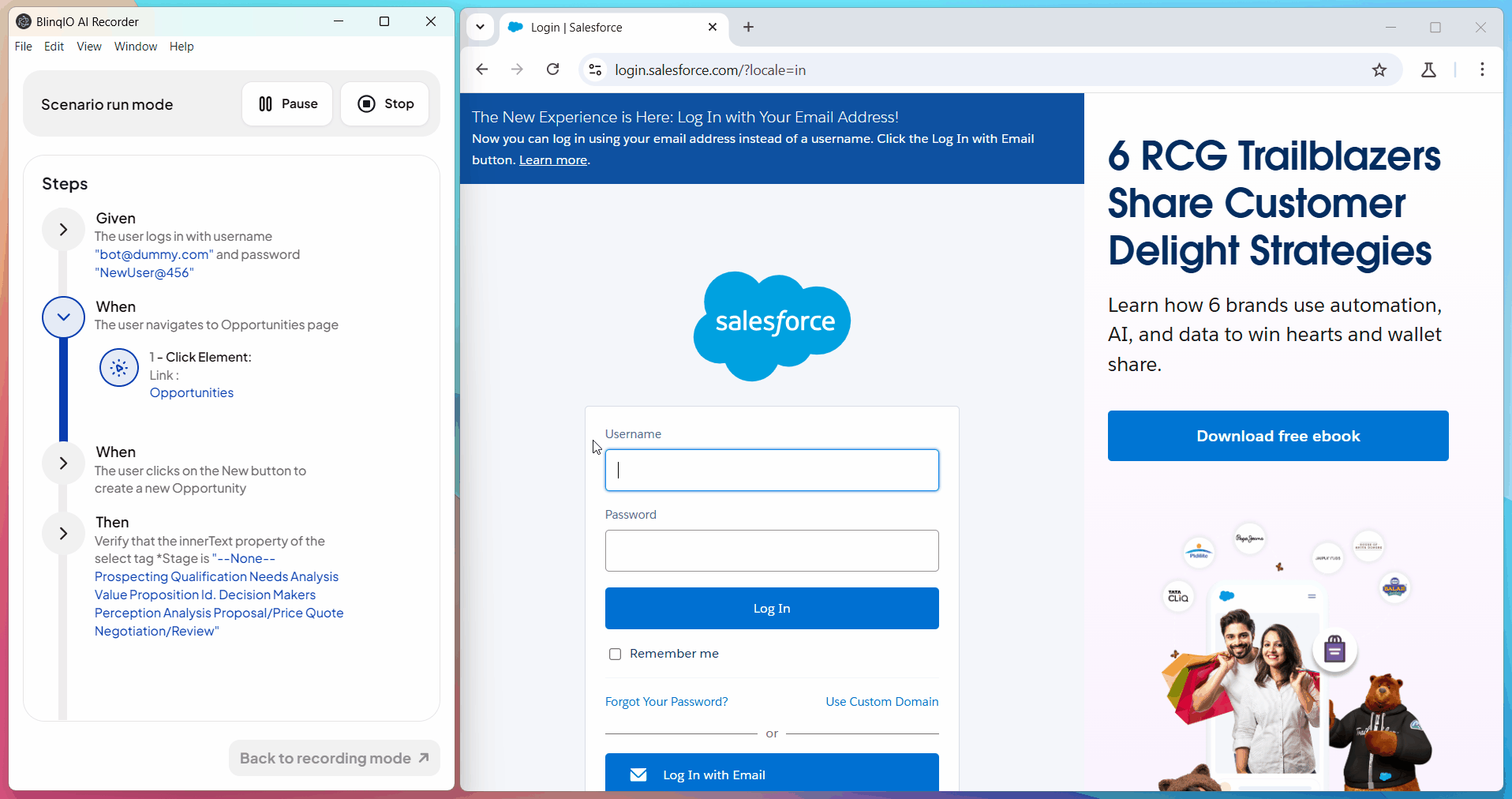Click the Pause scenario icon

point(265,103)
